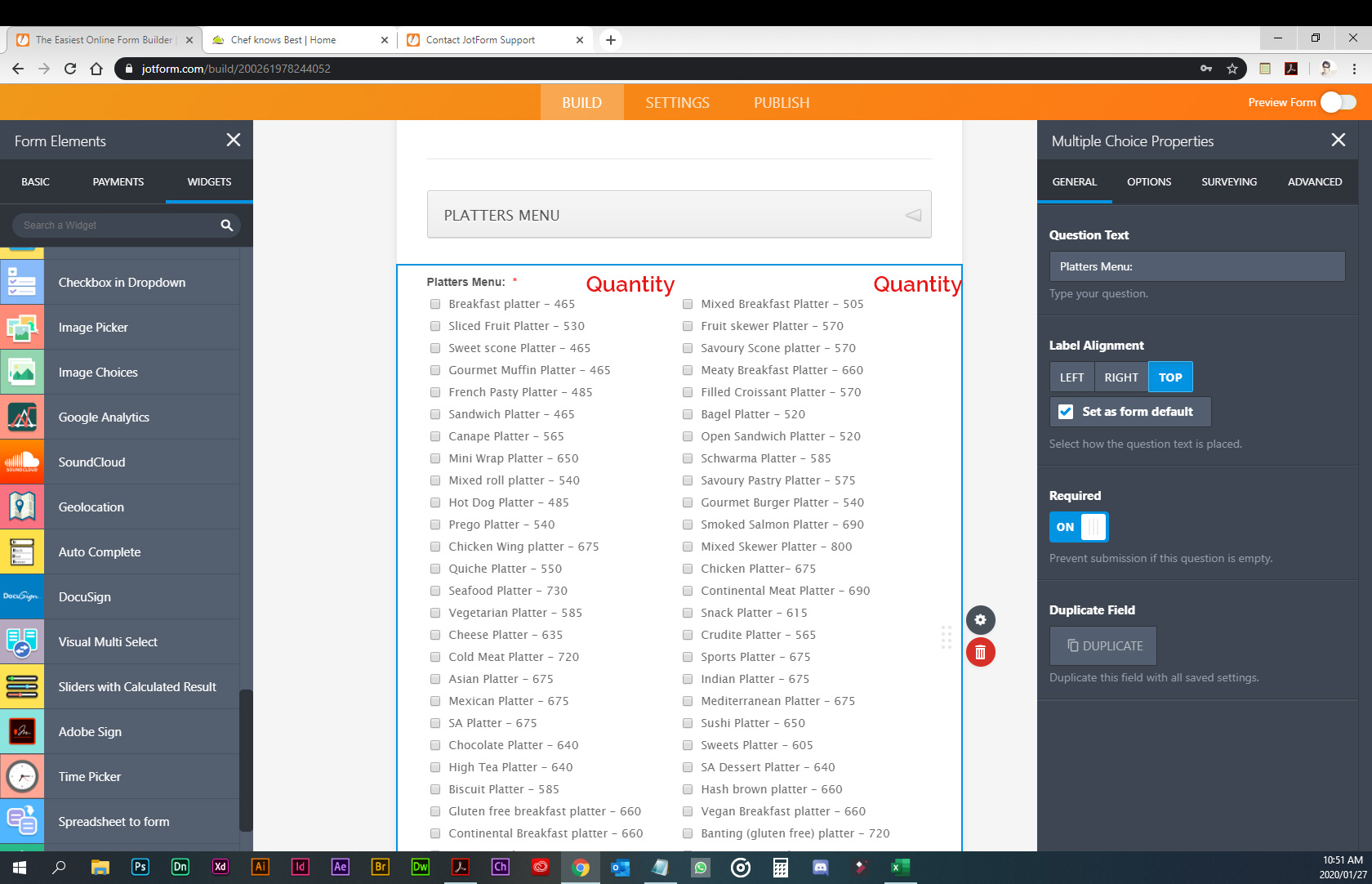The height and width of the screenshot is (884, 1372).
Task: Open the PAYMENTS form elements tab
Action: [x=118, y=182]
